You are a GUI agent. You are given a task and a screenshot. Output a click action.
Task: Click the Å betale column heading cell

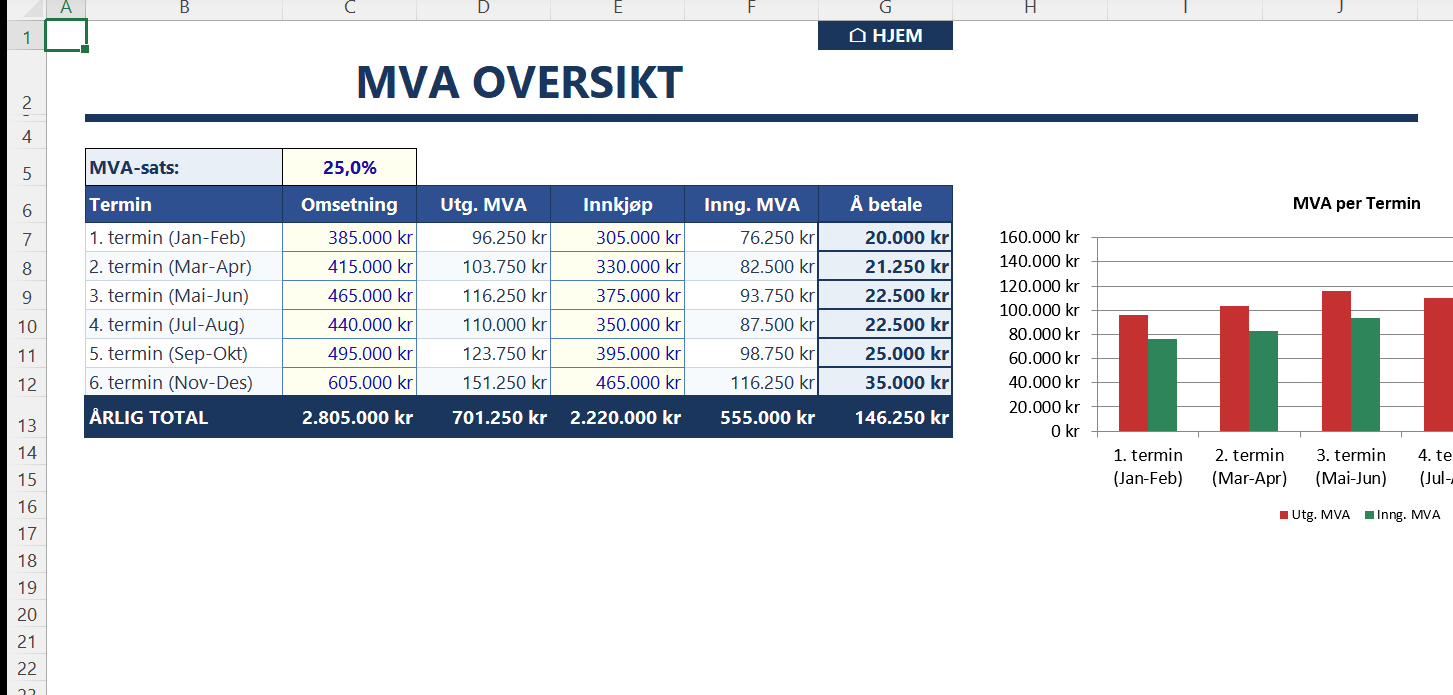point(885,205)
